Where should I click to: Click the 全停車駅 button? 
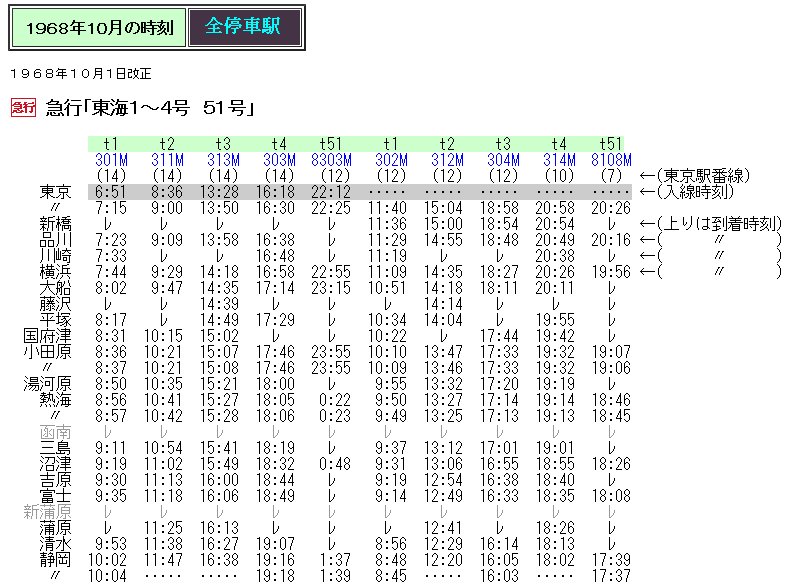244,27
